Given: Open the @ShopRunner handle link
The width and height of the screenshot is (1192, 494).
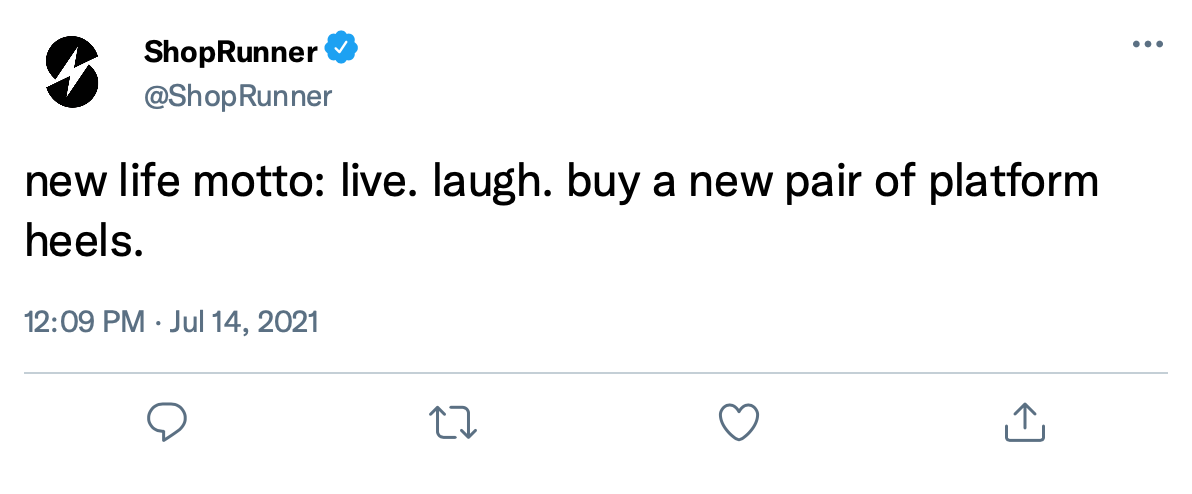Looking at the screenshot, I should [238, 96].
